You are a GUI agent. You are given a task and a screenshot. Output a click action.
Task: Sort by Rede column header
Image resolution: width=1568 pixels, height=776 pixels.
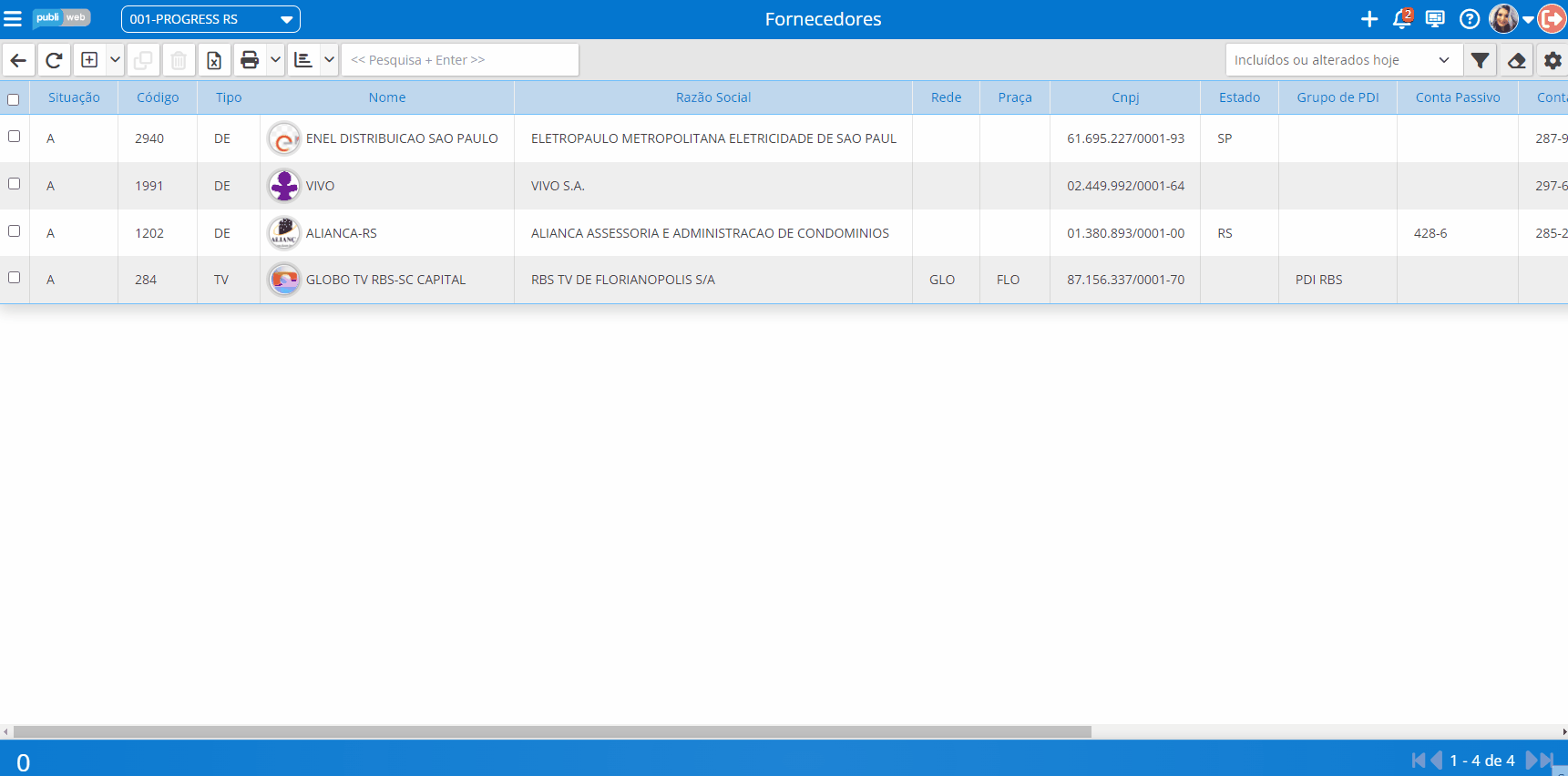point(946,97)
